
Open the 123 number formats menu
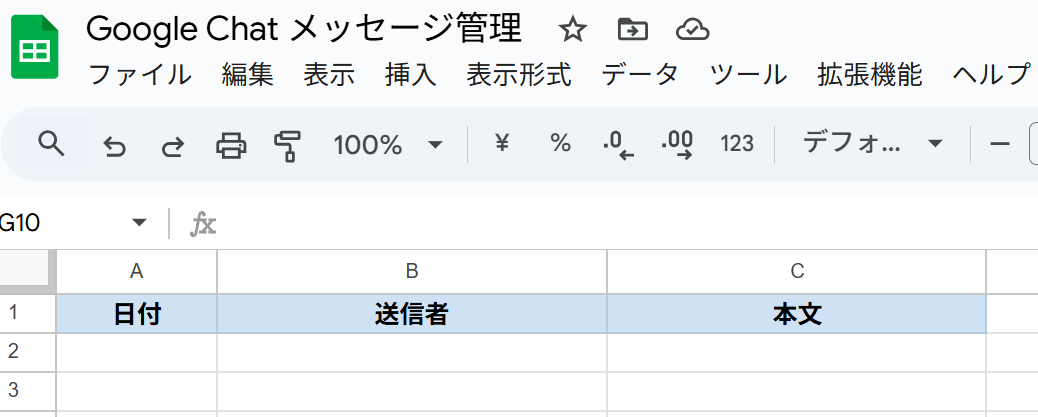[x=737, y=144]
